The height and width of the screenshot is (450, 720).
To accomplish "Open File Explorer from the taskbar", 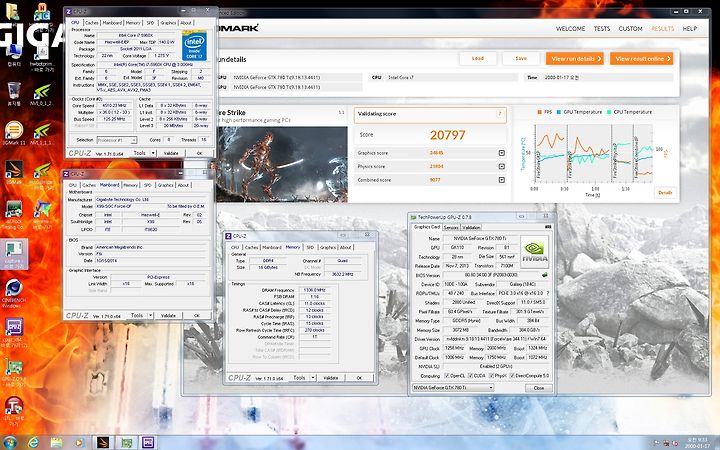I will (x=56, y=443).
